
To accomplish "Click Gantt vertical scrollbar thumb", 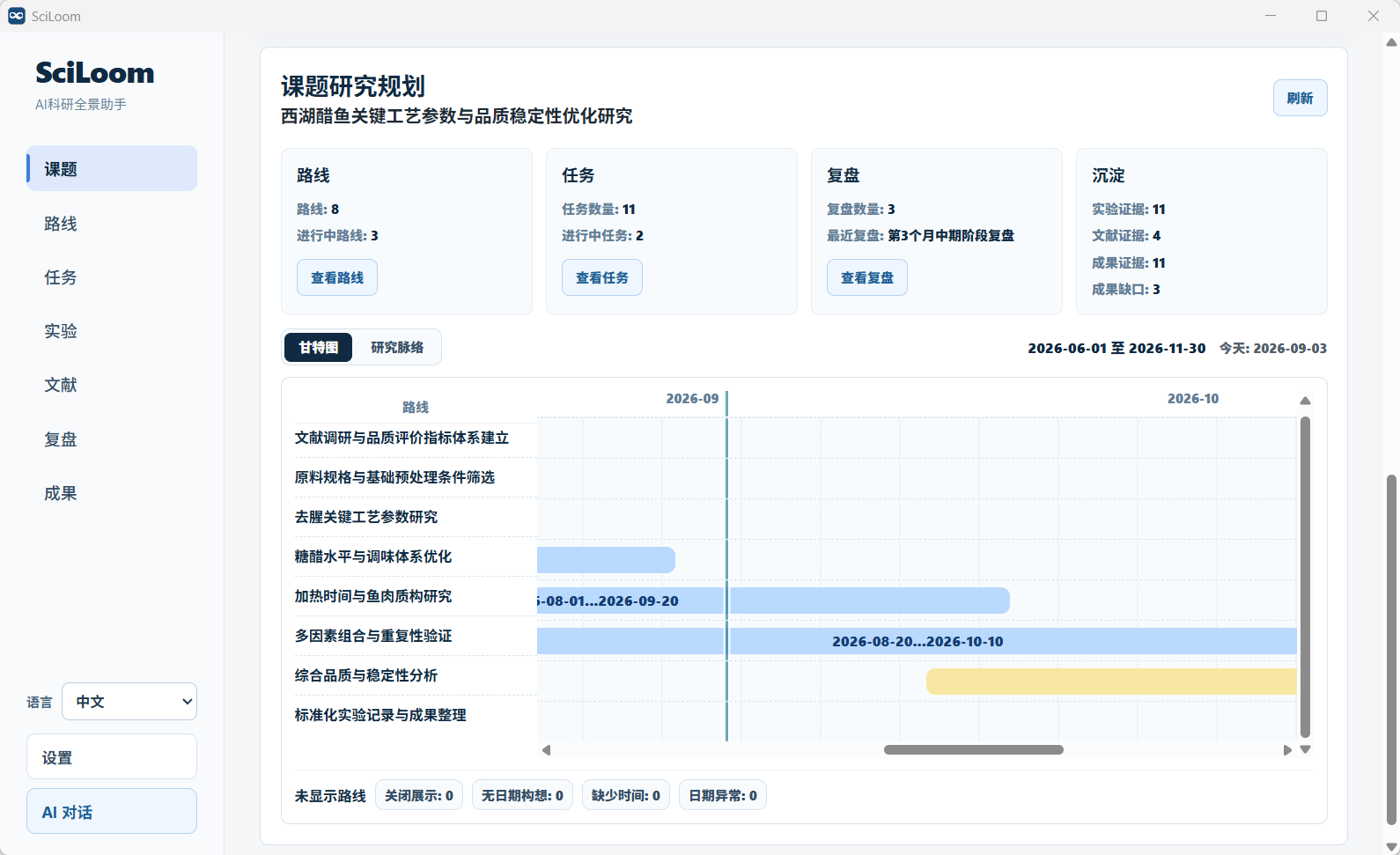I will 1305,577.
